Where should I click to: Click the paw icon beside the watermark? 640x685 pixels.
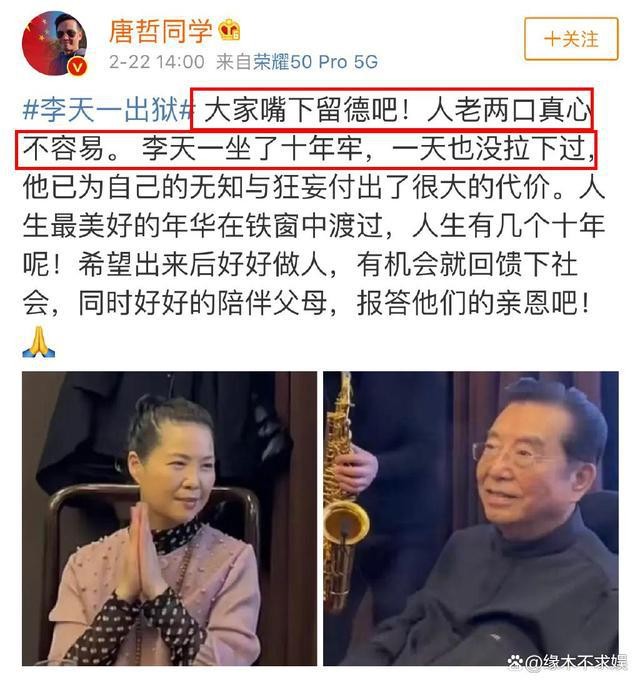click(x=516, y=662)
